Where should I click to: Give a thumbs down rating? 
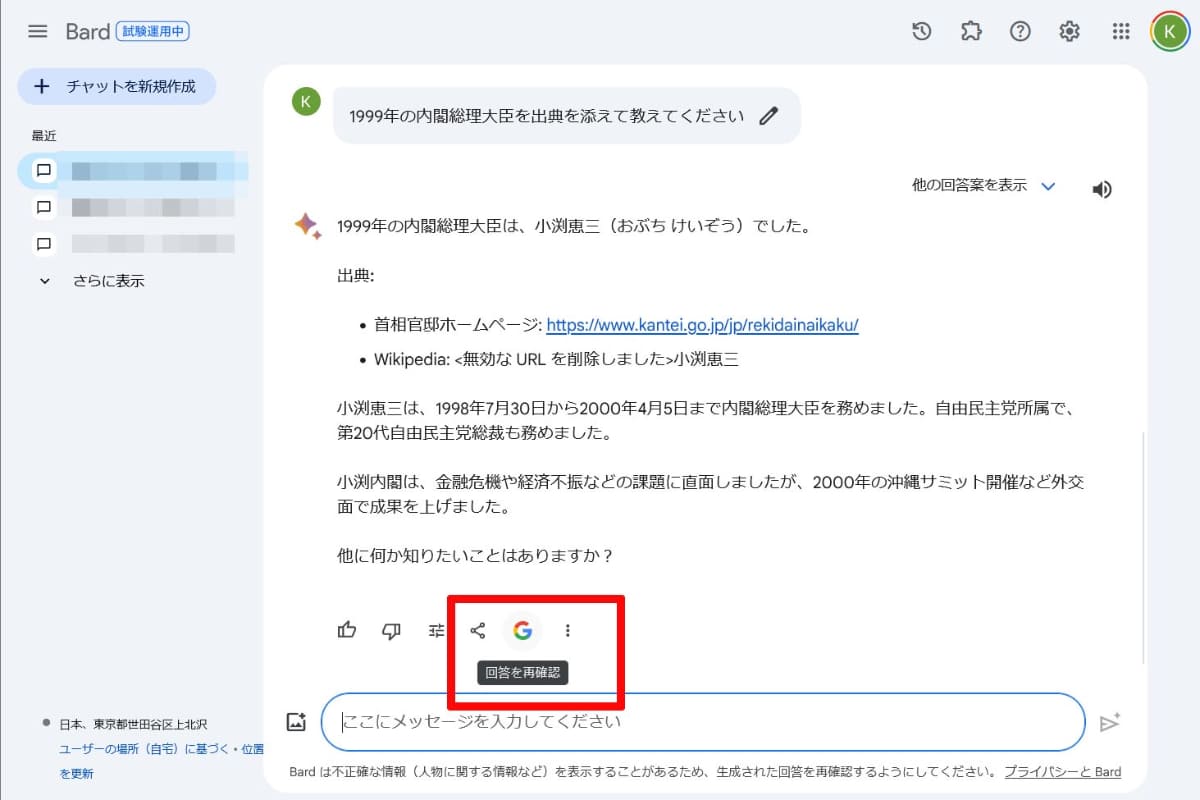pyautogui.click(x=391, y=631)
